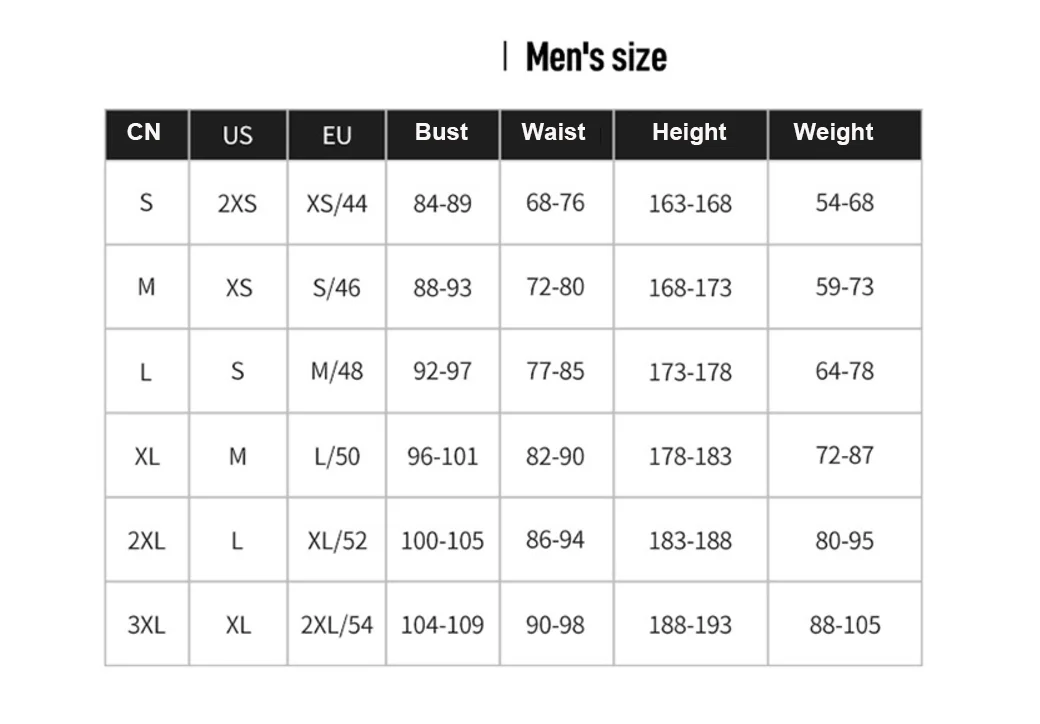
Task: Click the Men's size heading
Action: [595, 57]
